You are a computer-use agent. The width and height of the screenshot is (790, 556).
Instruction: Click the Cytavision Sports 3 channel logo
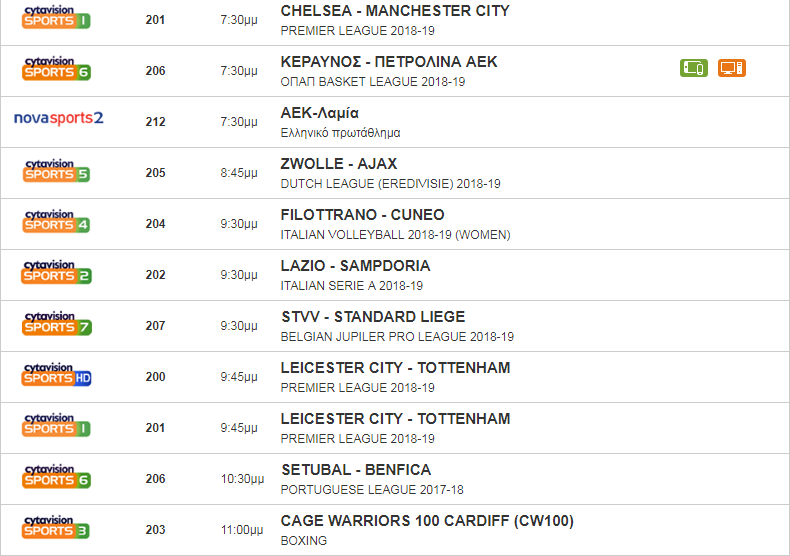[56, 527]
